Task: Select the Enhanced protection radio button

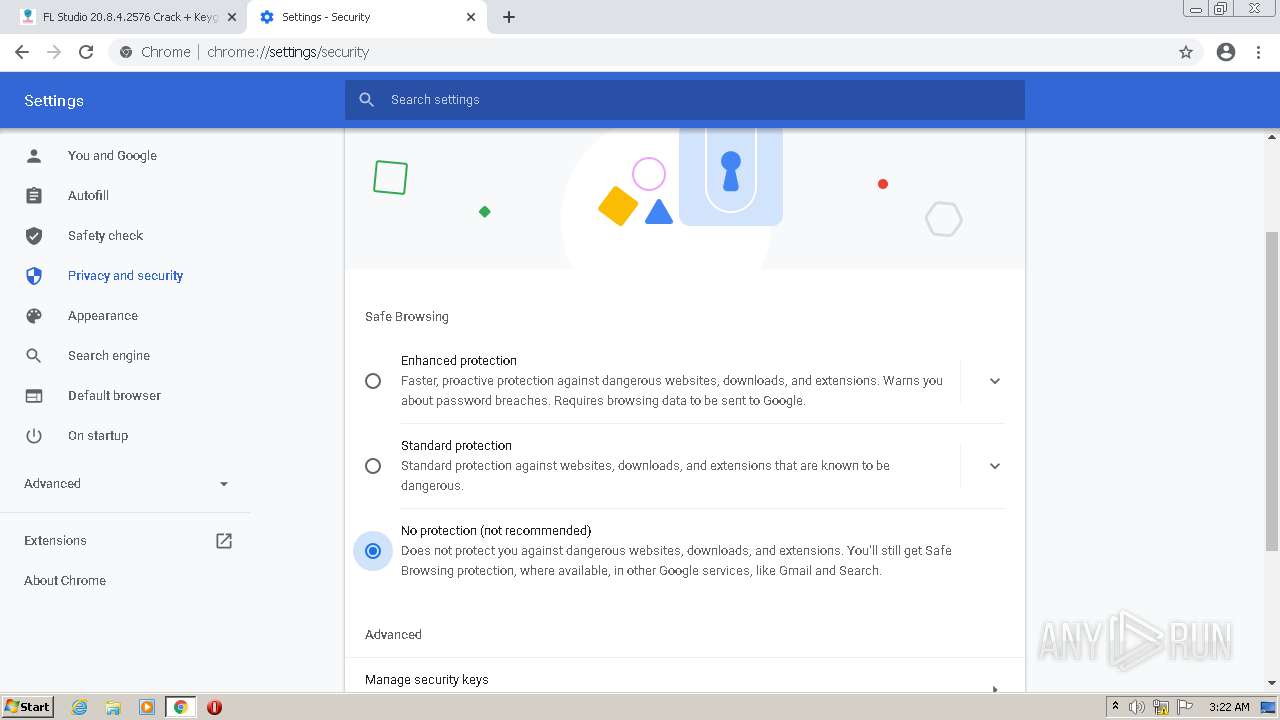Action: 373,381
